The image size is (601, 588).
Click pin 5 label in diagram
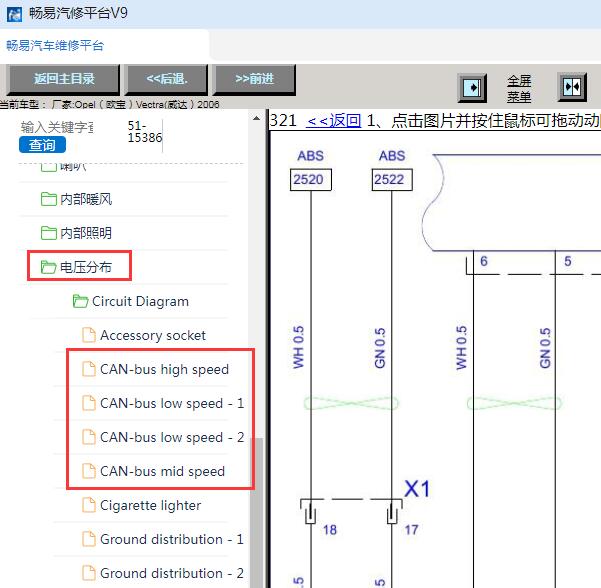point(568,261)
